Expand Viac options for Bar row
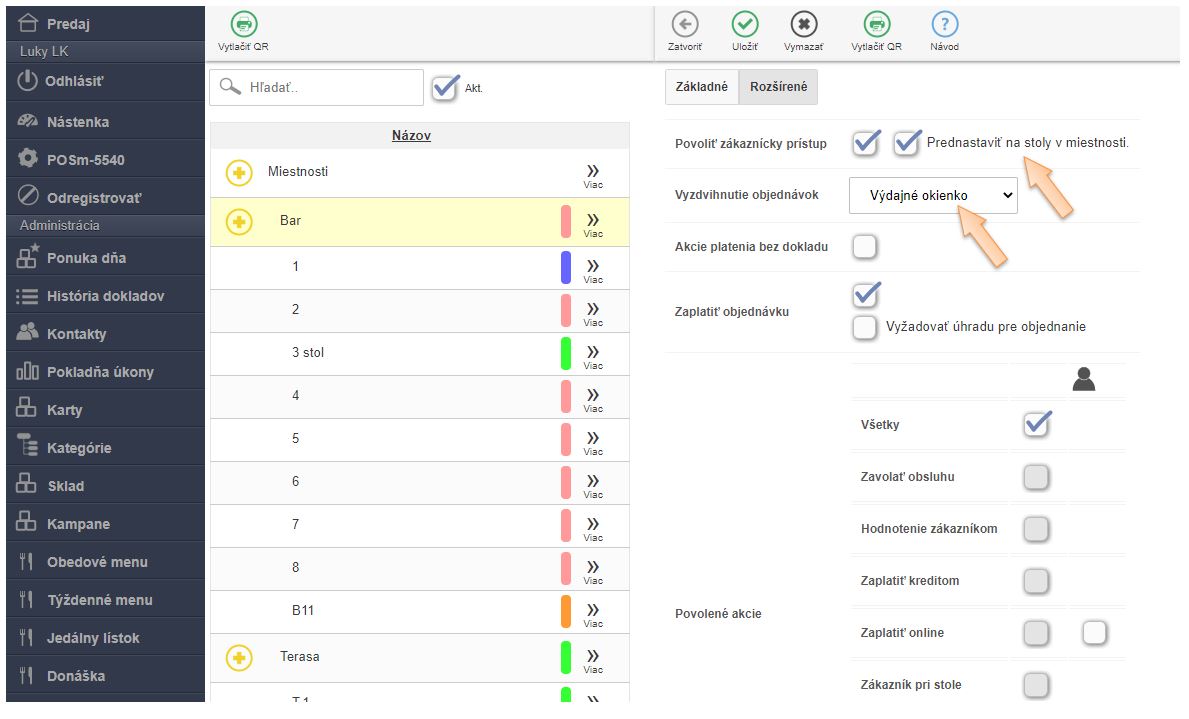This screenshot has width=1189, height=719. pos(593,223)
